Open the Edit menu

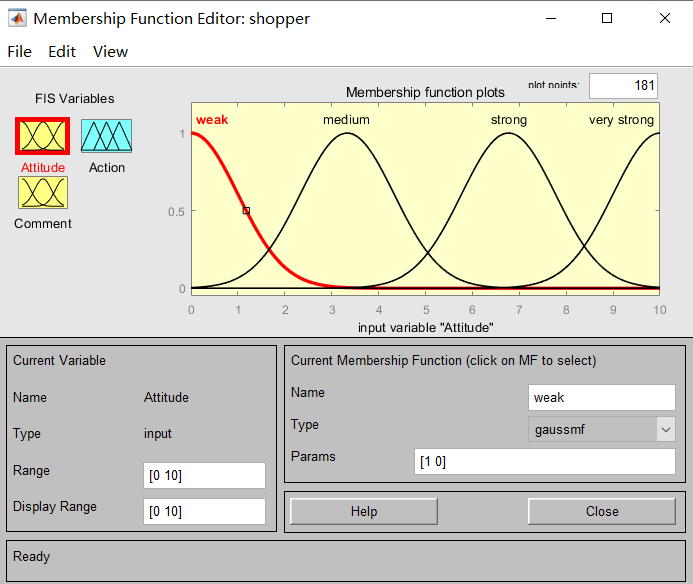coord(62,52)
